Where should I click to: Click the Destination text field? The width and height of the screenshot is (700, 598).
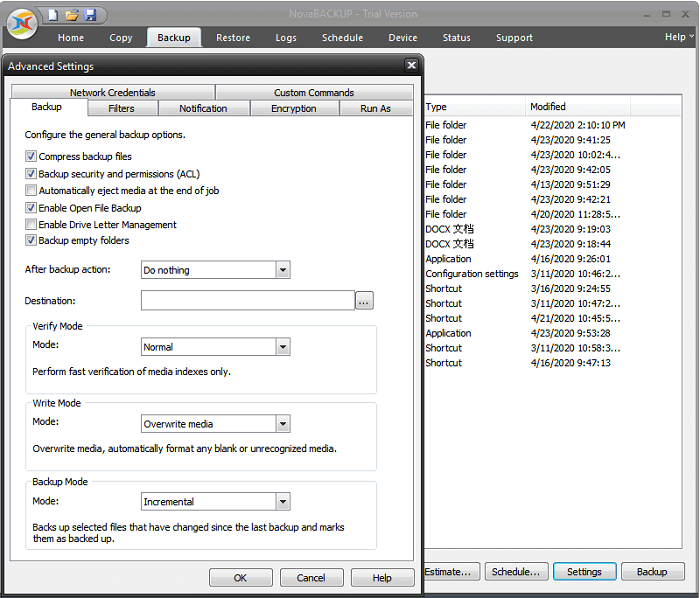[x=247, y=300]
